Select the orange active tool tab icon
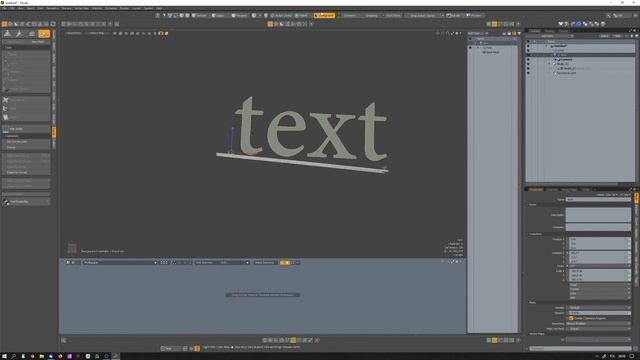Screen dimensions: 640x360 click(x=44, y=34)
